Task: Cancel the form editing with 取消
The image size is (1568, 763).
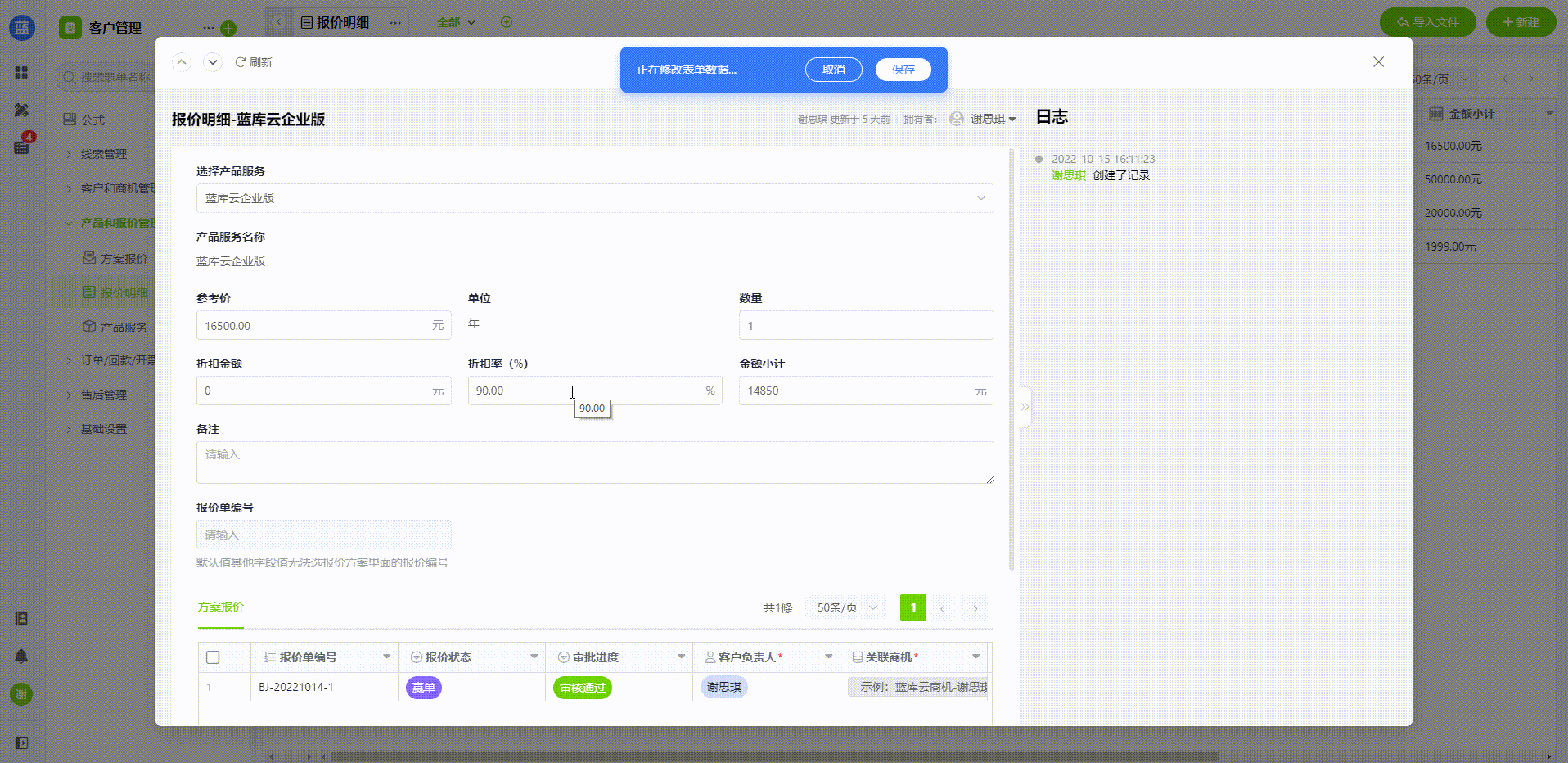Action: click(x=834, y=70)
